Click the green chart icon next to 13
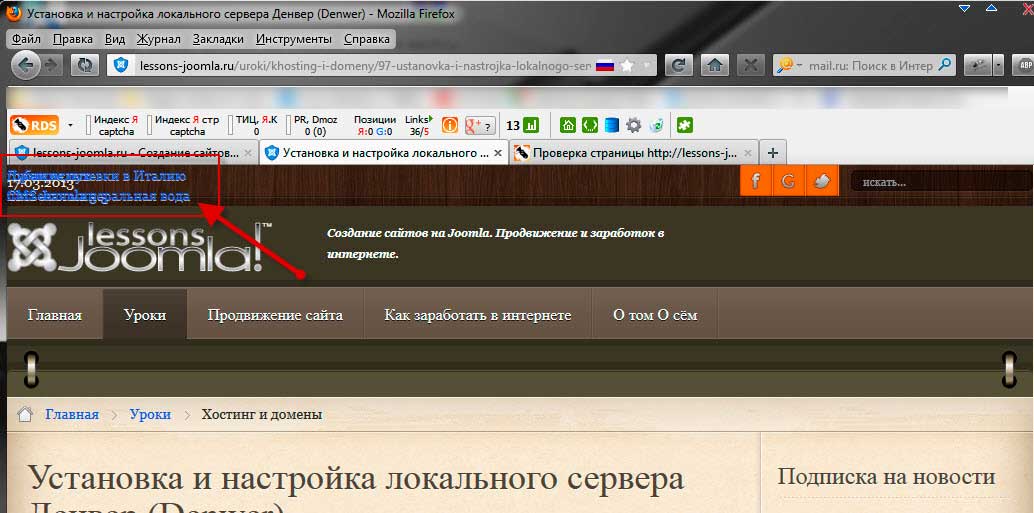Viewport: 1034px width, 513px height. pos(532,125)
